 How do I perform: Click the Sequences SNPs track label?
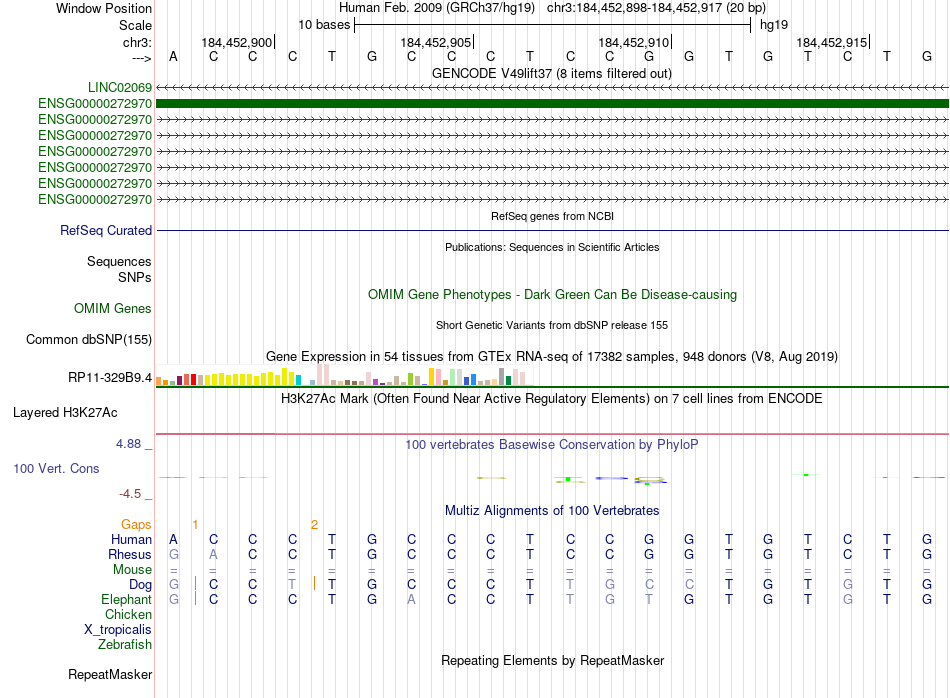119,270
